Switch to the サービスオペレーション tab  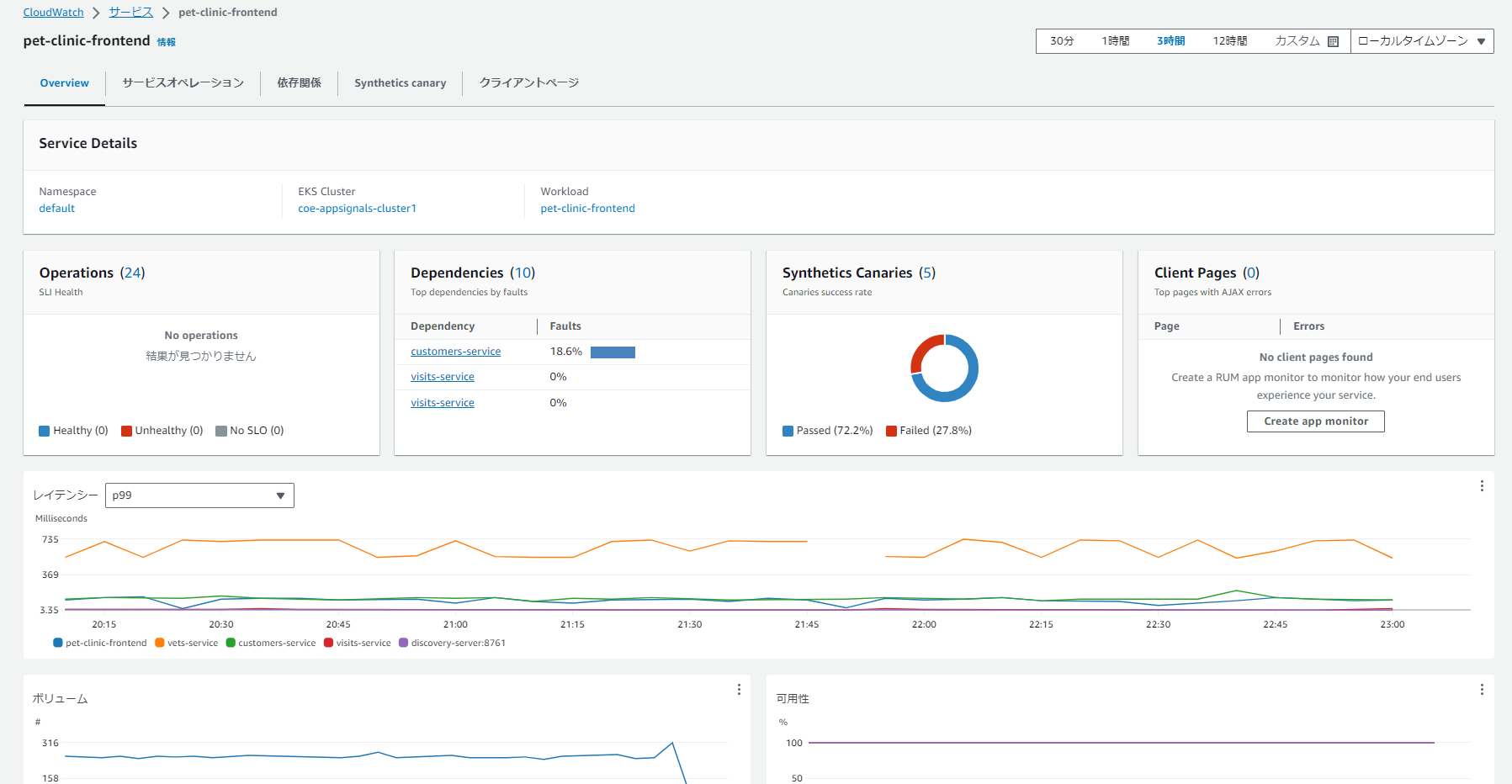click(x=183, y=83)
